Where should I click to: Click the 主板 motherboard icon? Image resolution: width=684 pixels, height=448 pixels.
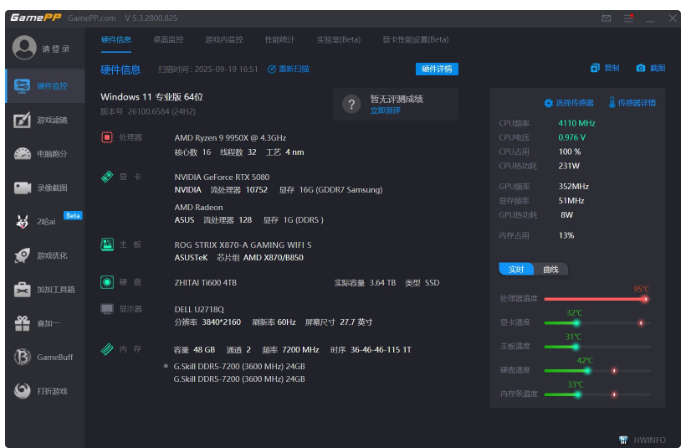(107, 244)
